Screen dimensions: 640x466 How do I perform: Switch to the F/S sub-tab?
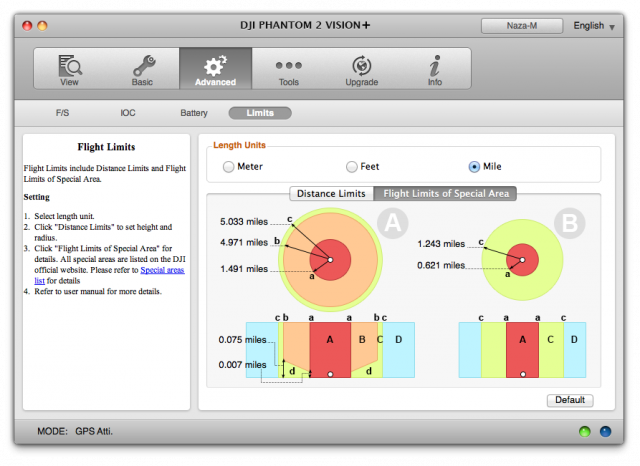click(x=62, y=113)
